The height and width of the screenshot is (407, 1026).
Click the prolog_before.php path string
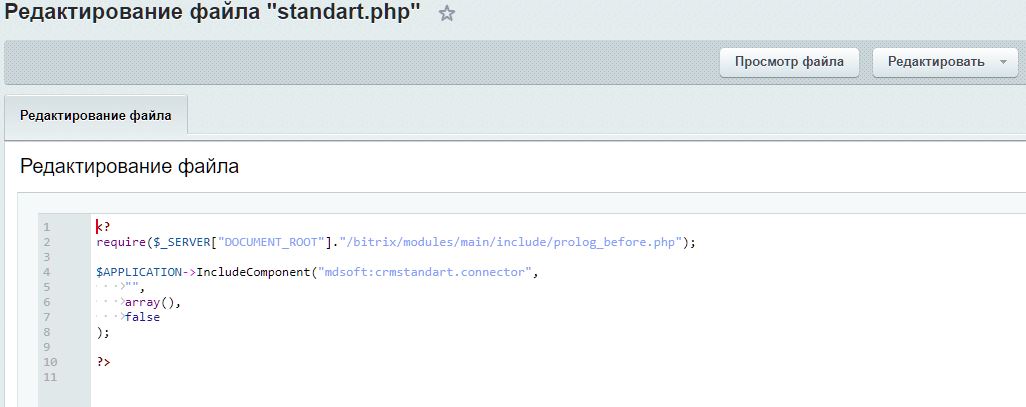510,242
